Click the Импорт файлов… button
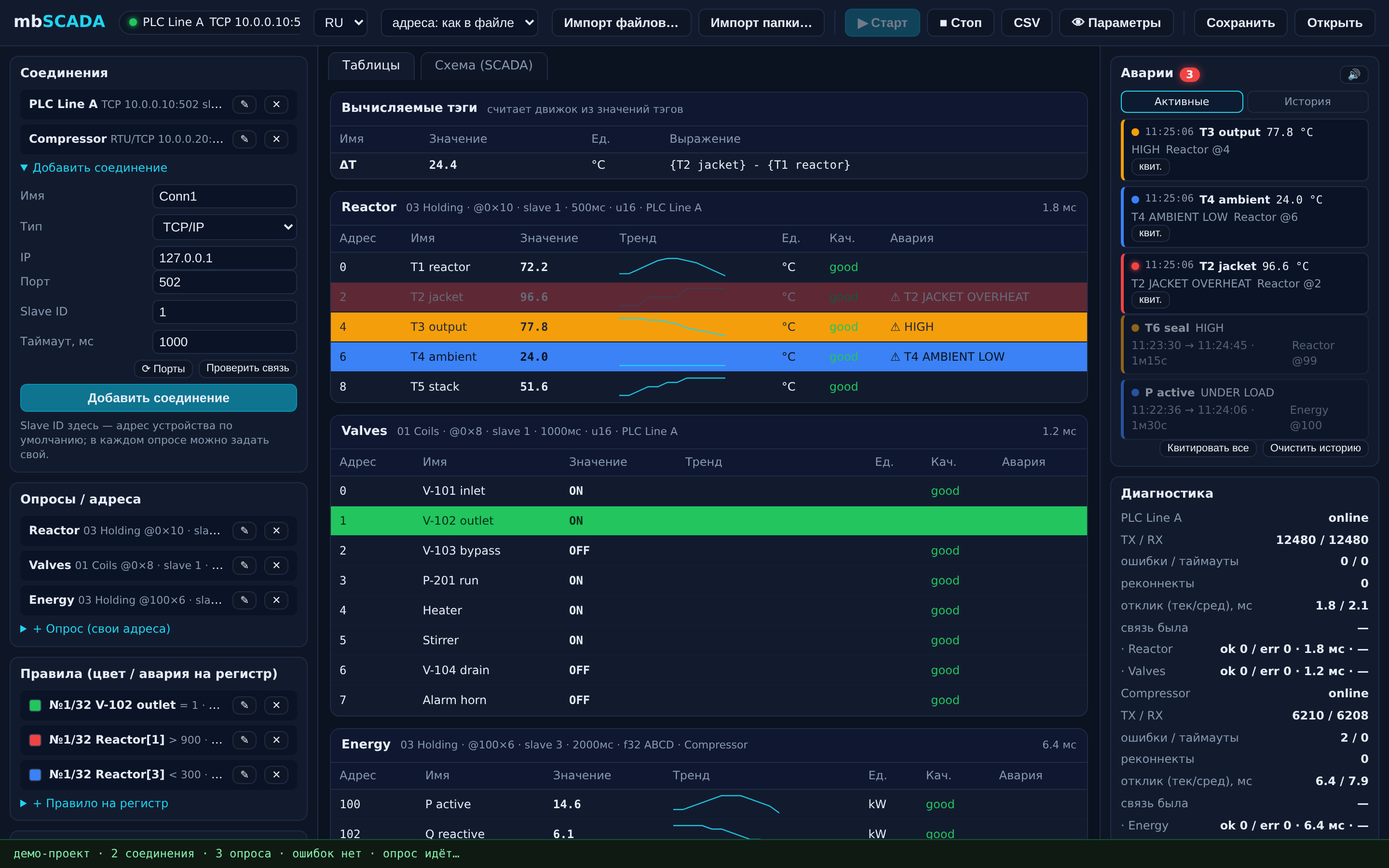This screenshot has height=868, width=1389. (621, 23)
